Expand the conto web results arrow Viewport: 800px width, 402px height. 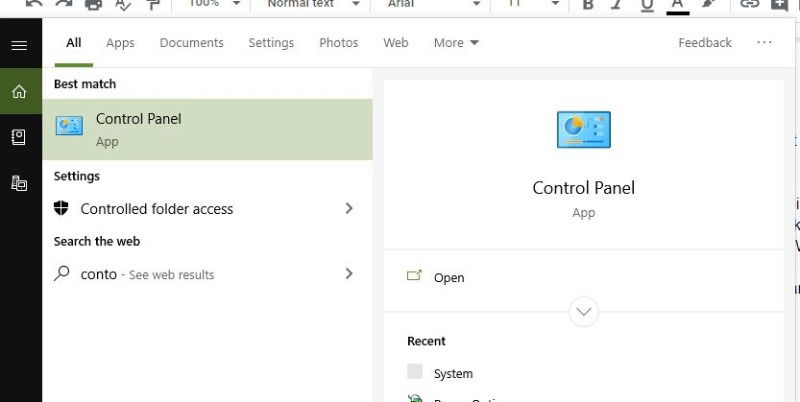tap(349, 273)
